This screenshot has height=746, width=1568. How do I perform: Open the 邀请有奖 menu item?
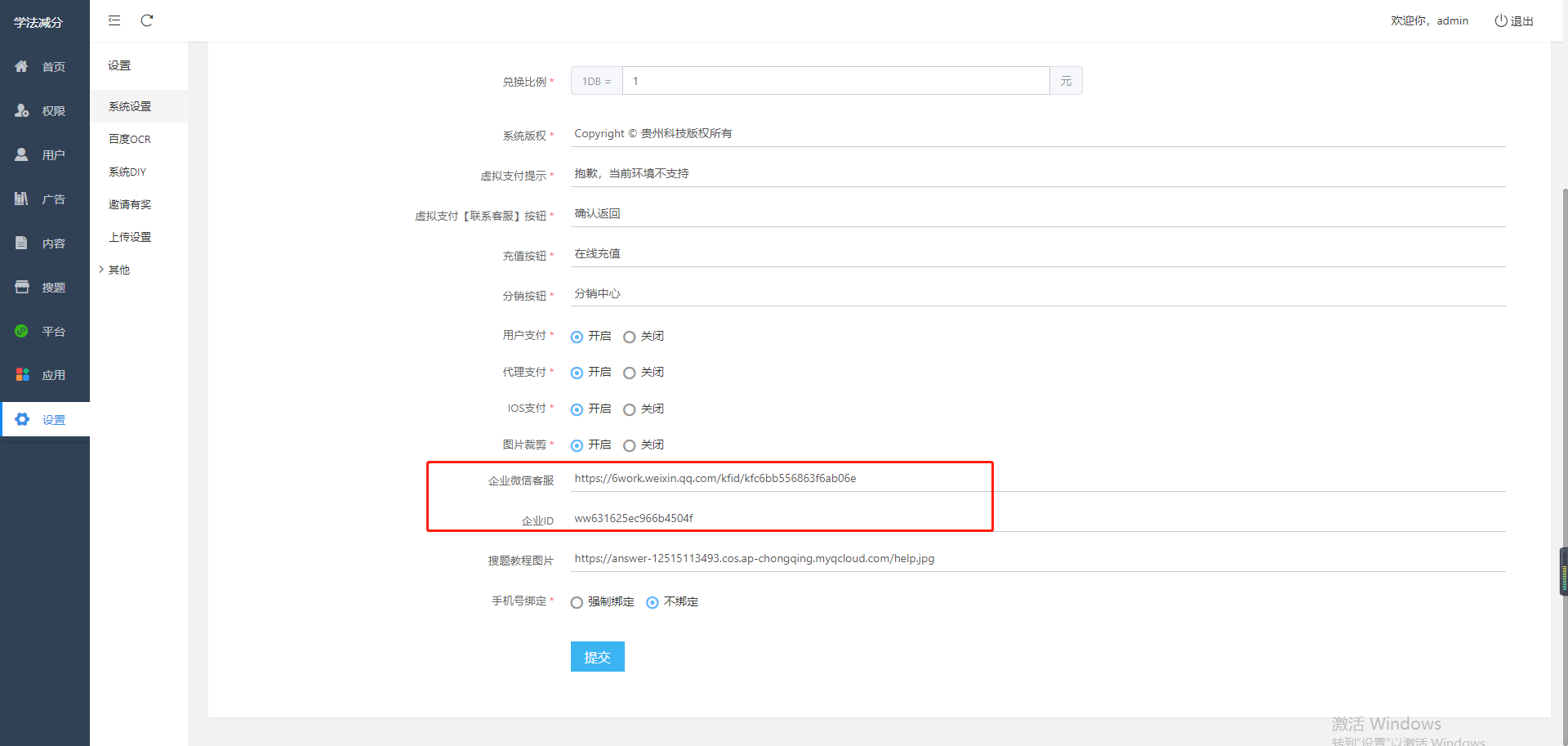[x=139, y=204]
